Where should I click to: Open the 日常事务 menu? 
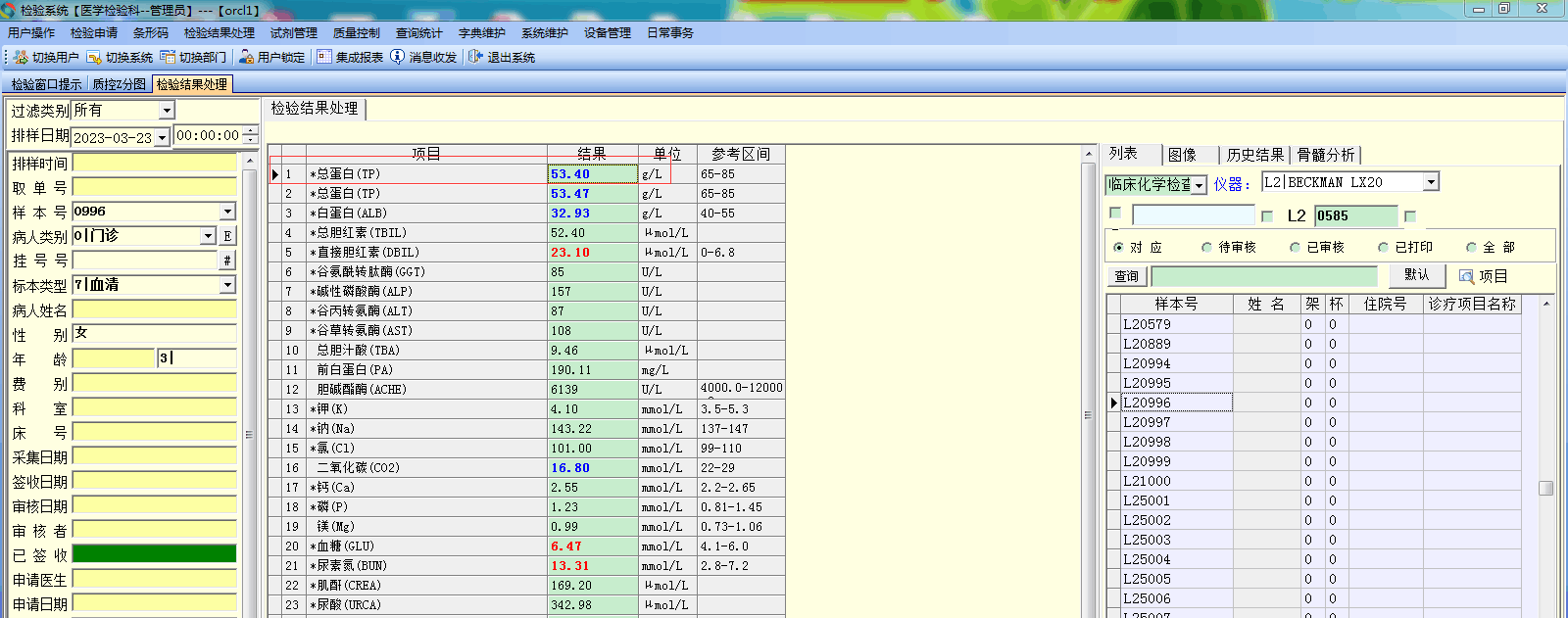[x=670, y=33]
